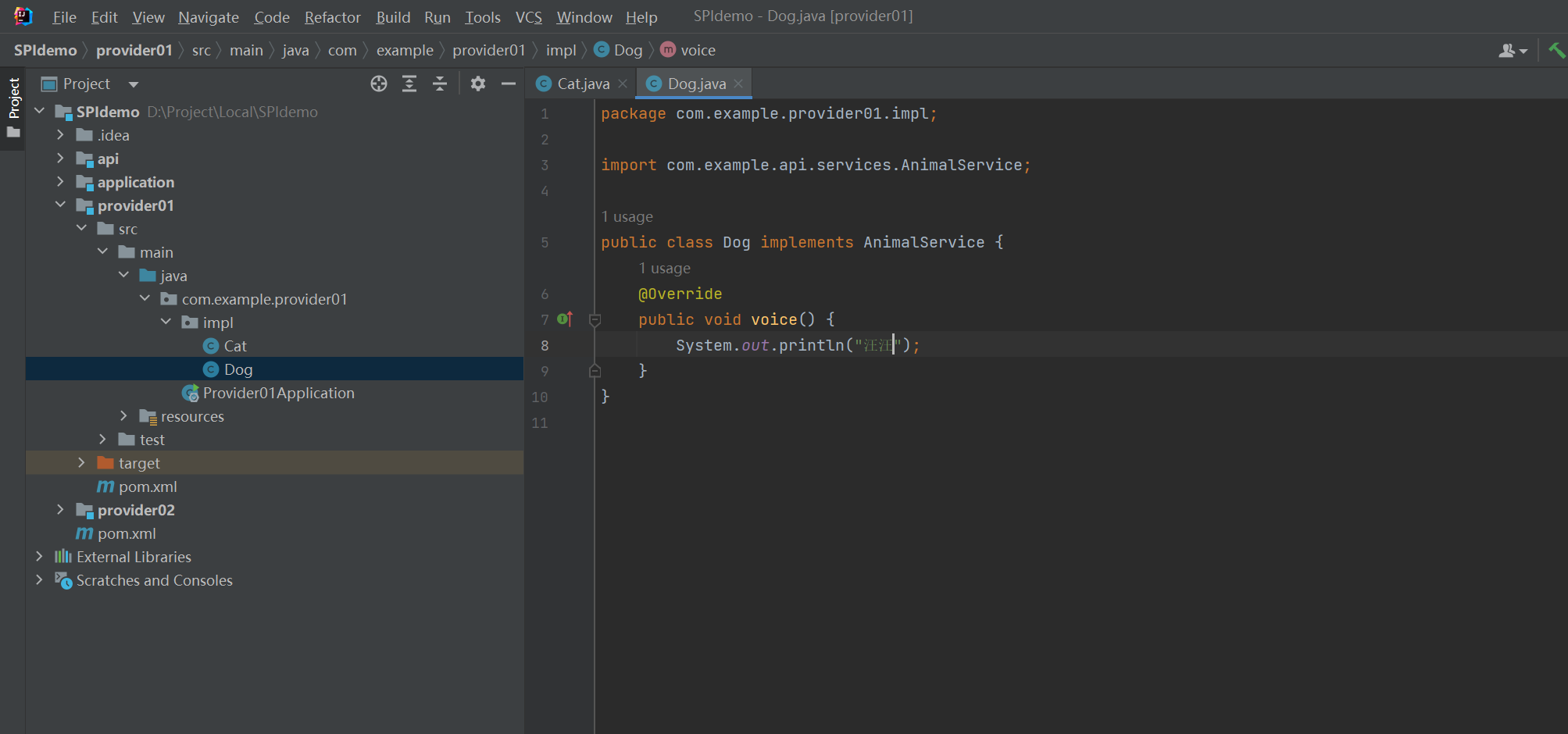Toggle the Project tool window side button

13,107
